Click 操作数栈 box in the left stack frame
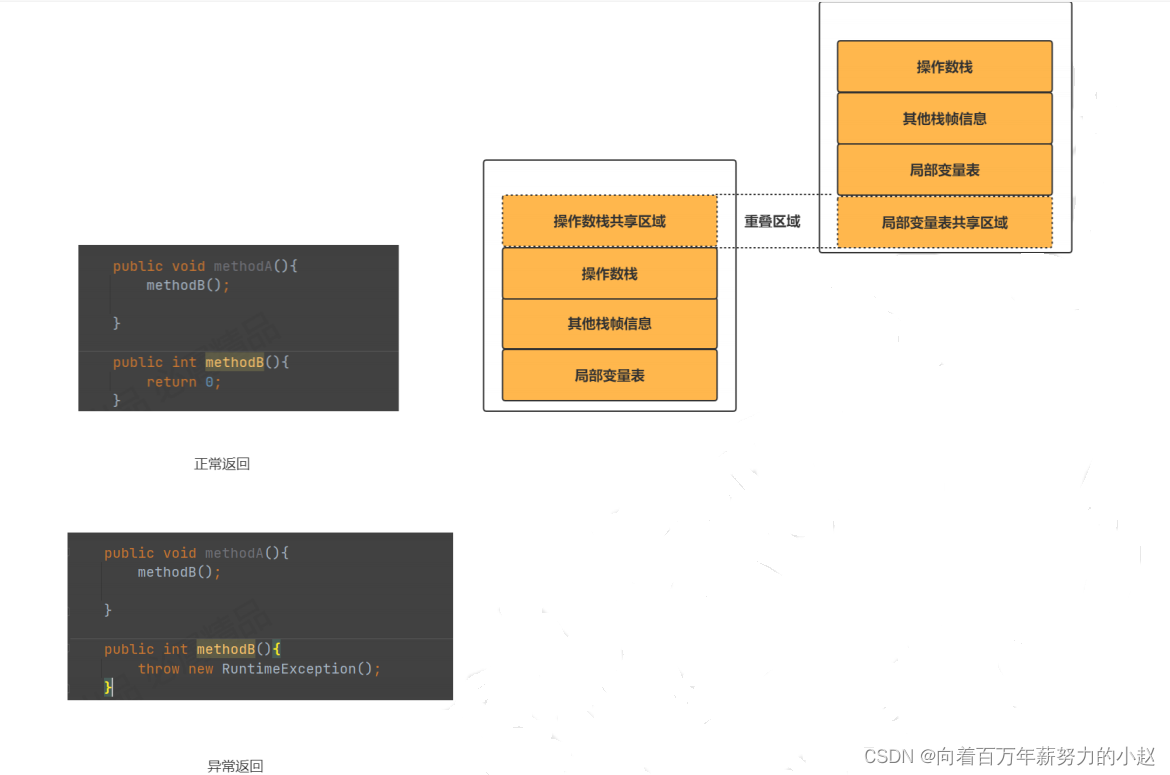 (x=609, y=273)
